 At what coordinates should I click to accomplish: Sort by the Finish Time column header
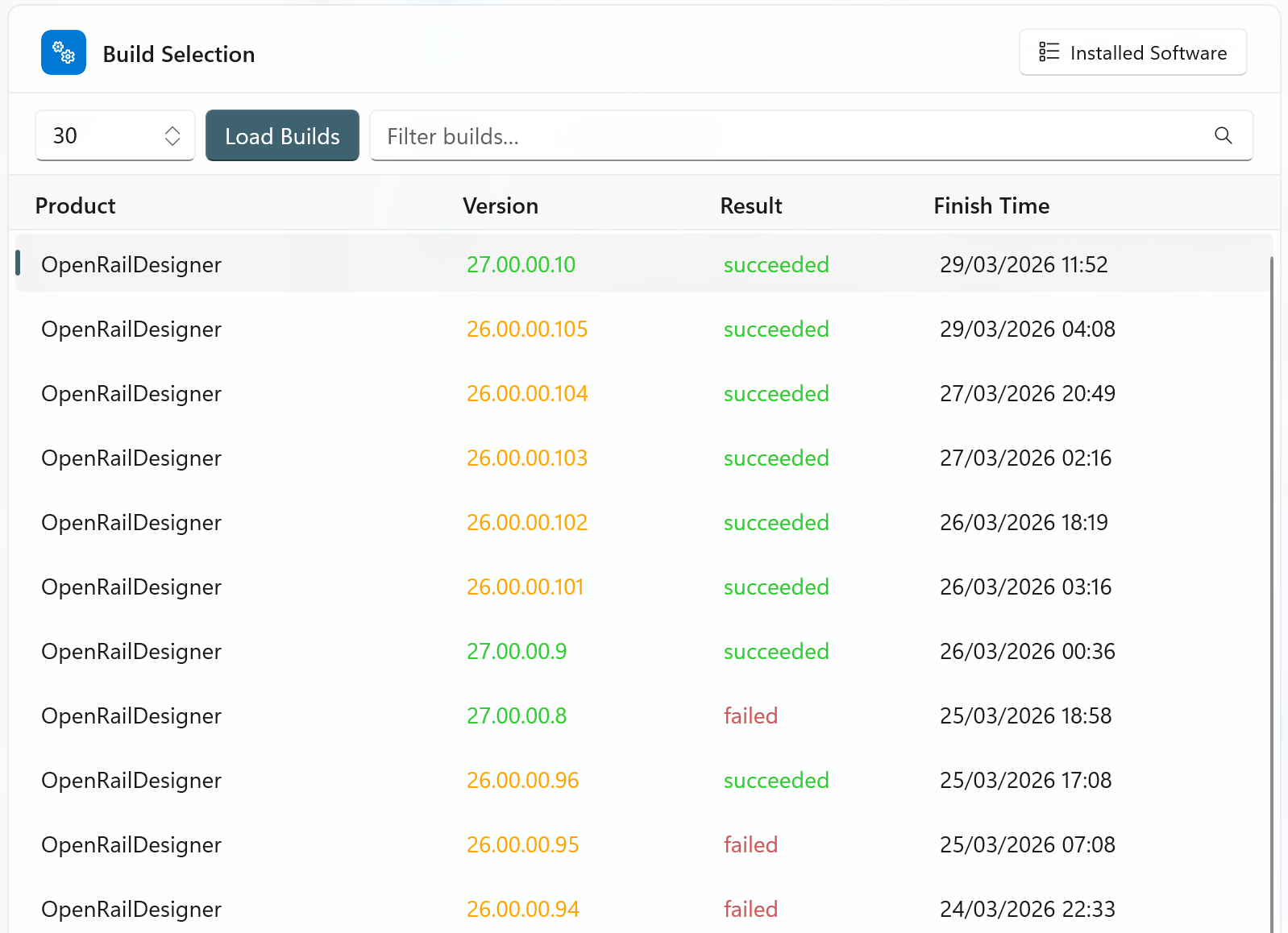(991, 206)
